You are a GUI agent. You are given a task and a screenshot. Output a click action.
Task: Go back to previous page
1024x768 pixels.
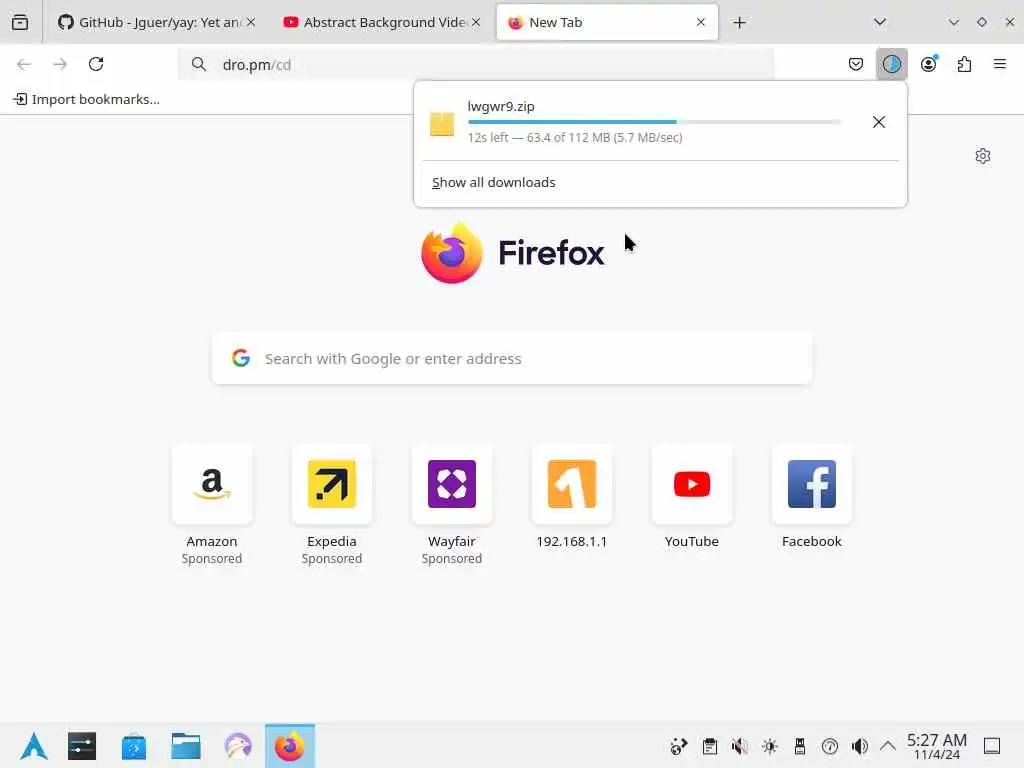point(24,64)
